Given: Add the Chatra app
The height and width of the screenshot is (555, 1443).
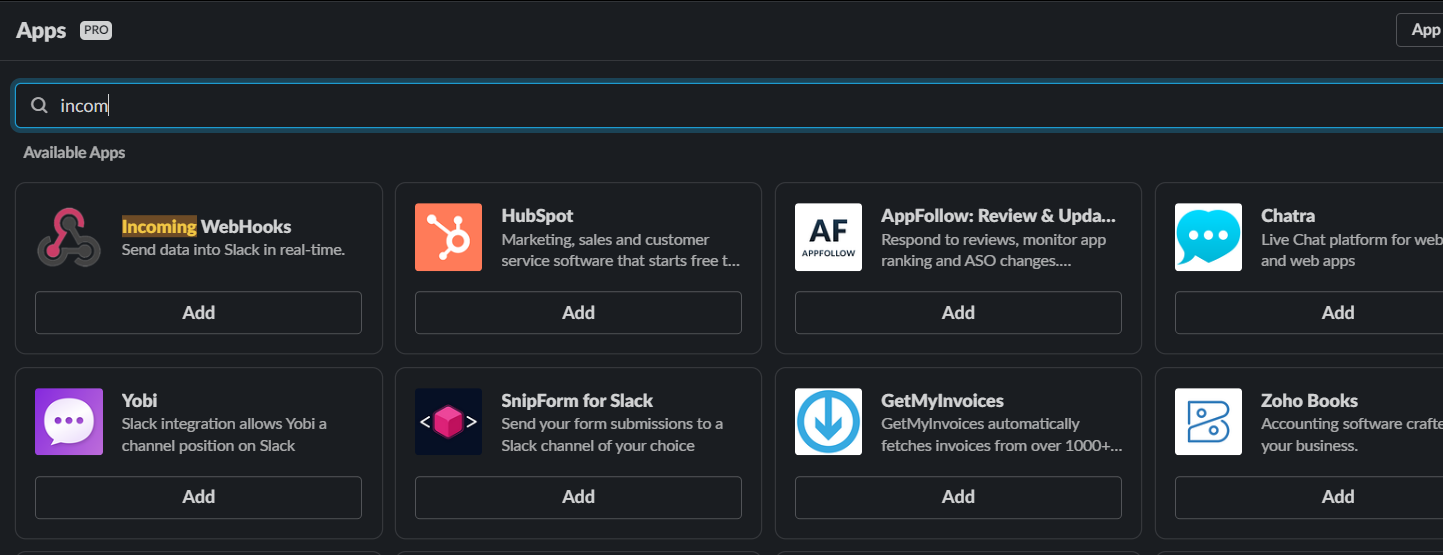Looking at the screenshot, I should (x=1309, y=312).
